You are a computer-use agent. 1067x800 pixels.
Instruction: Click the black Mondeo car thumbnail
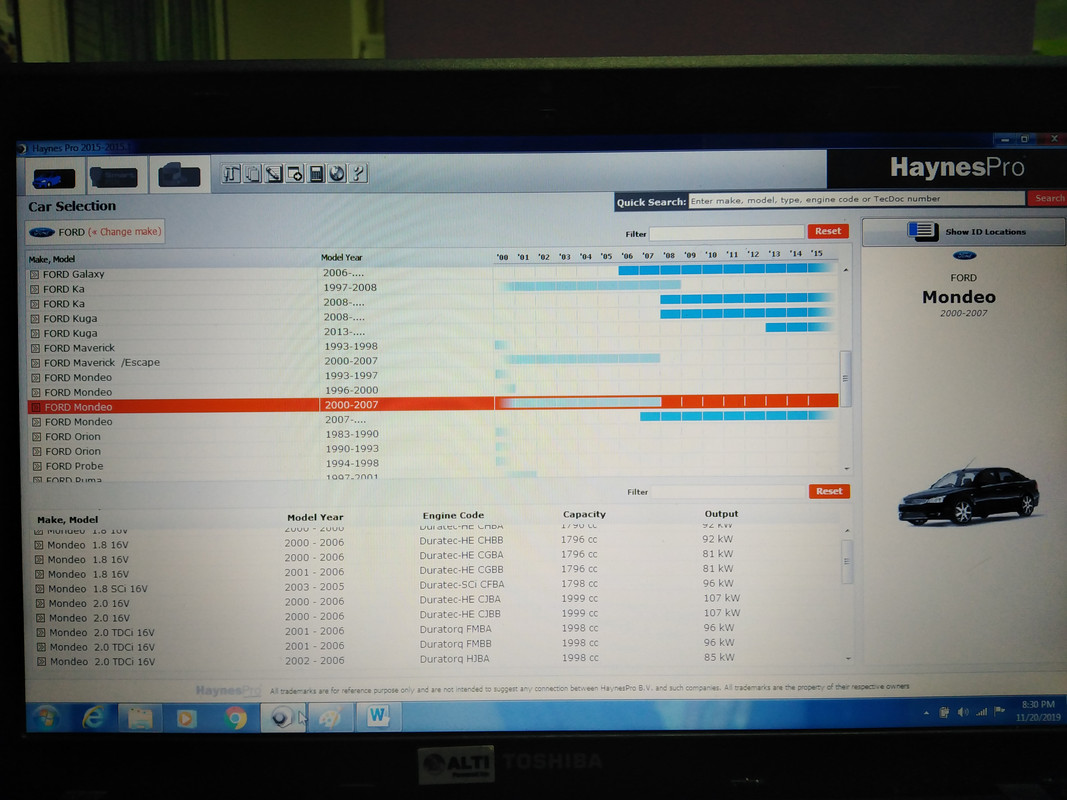coord(968,495)
